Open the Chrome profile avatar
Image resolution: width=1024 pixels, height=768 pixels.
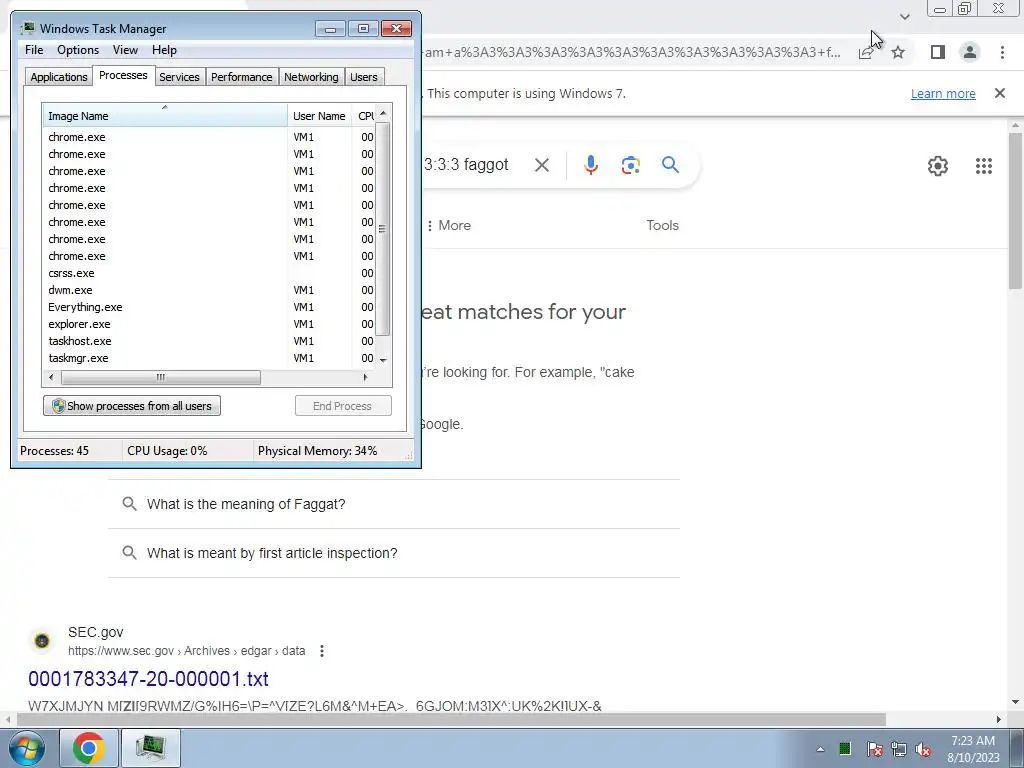point(970,52)
